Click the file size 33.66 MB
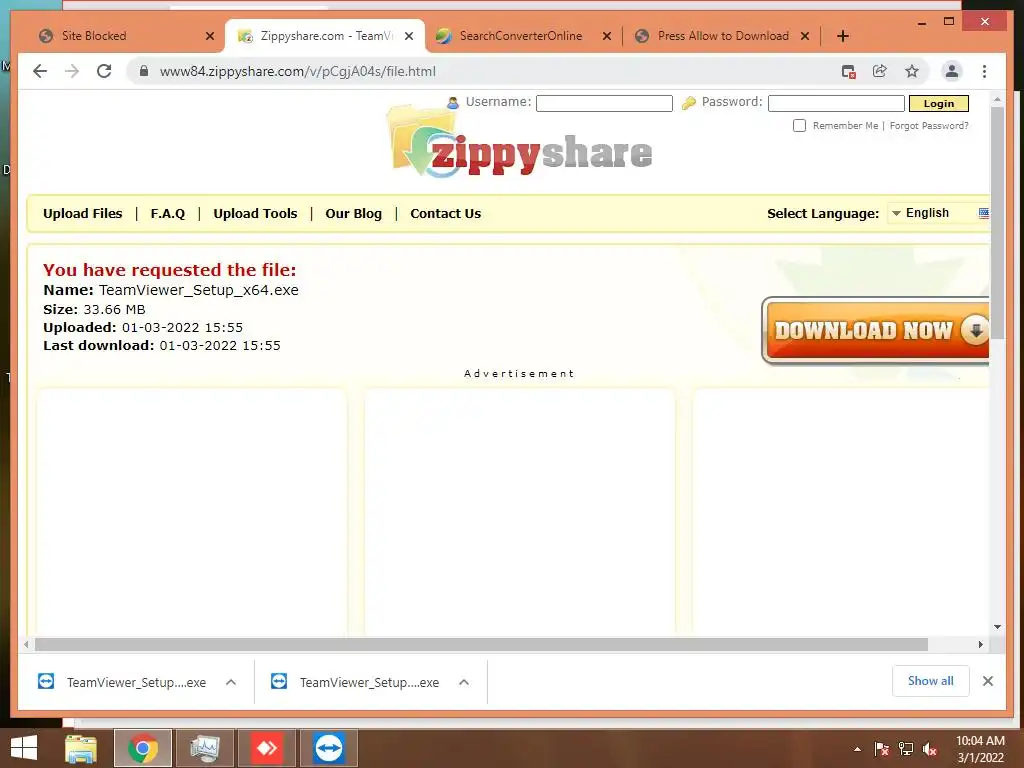The width and height of the screenshot is (1024, 768). coord(114,310)
